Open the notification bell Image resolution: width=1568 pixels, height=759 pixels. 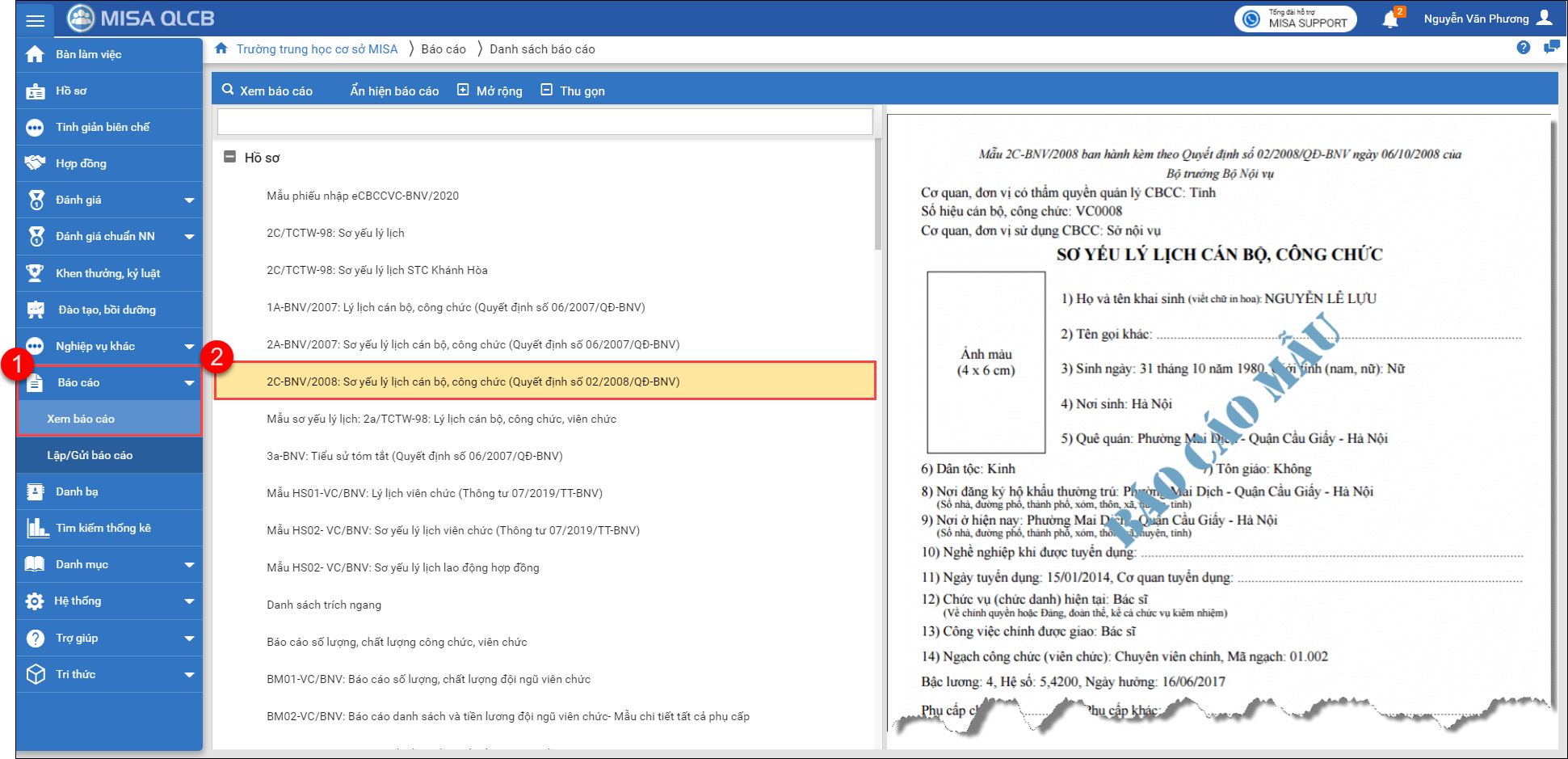[1390, 19]
